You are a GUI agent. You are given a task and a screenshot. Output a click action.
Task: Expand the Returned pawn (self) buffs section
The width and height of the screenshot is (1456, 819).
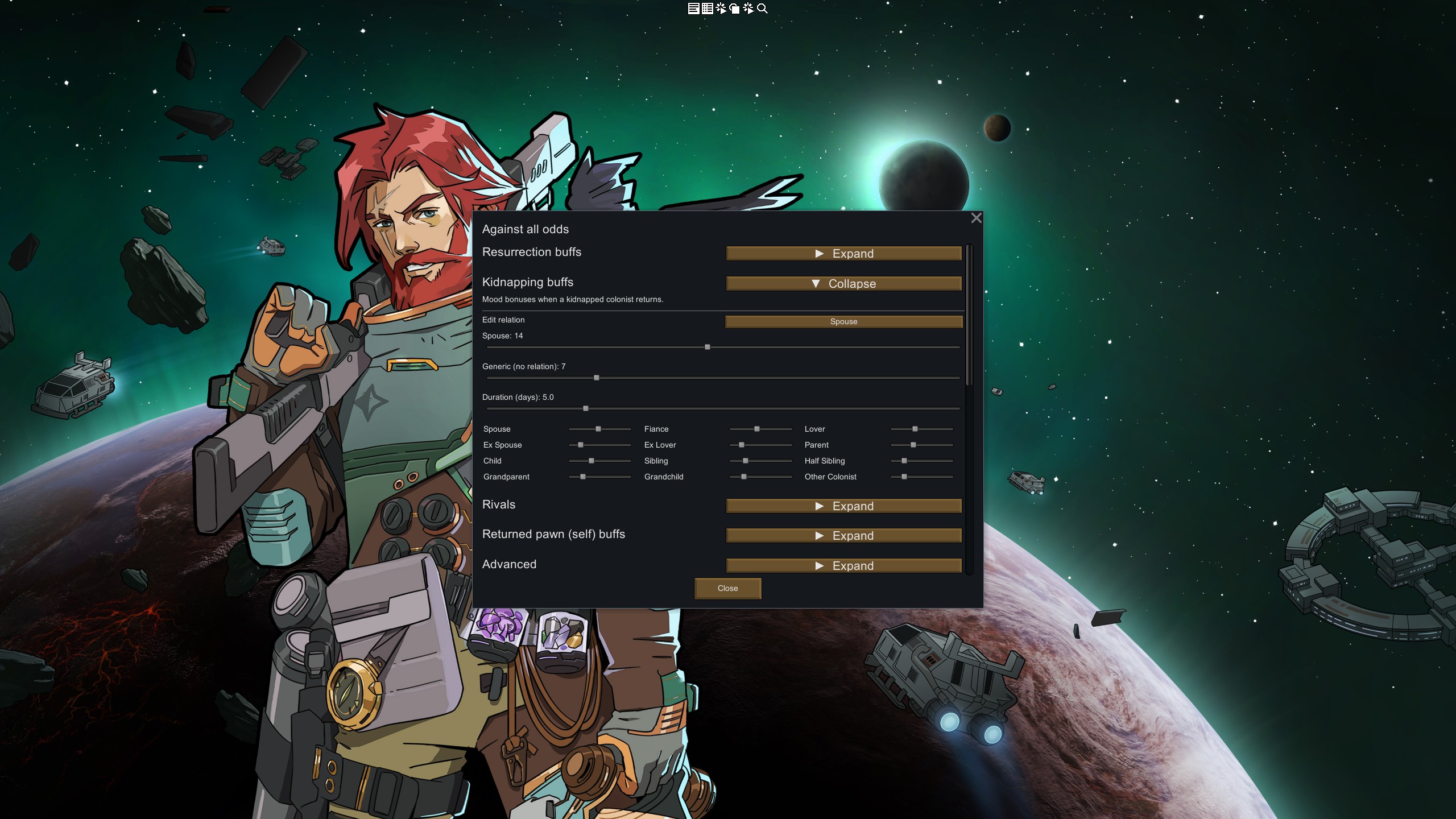coord(844,536)
